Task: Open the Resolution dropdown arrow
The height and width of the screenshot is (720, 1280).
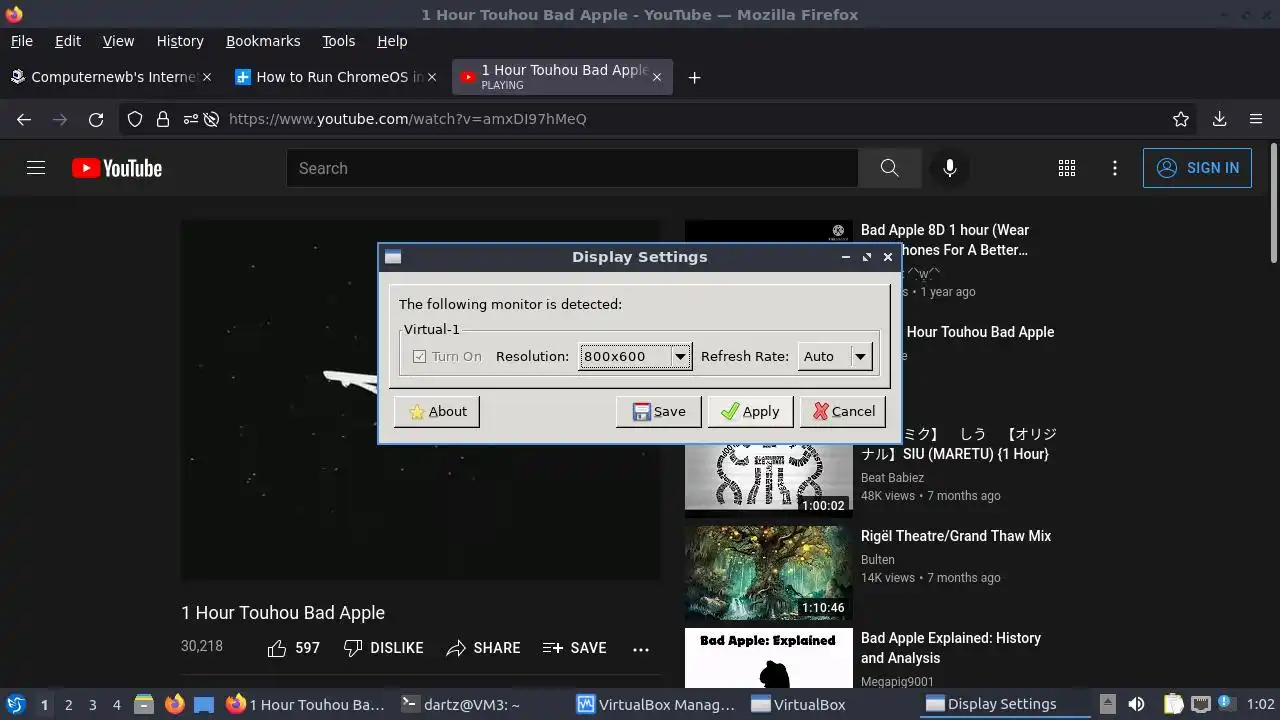Action: tap(680, 356)
